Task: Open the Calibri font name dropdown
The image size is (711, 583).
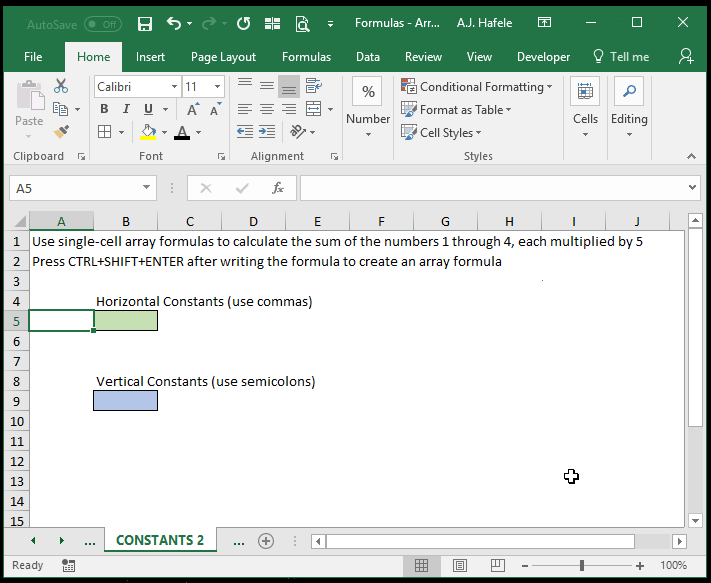Action: point(174,87)
